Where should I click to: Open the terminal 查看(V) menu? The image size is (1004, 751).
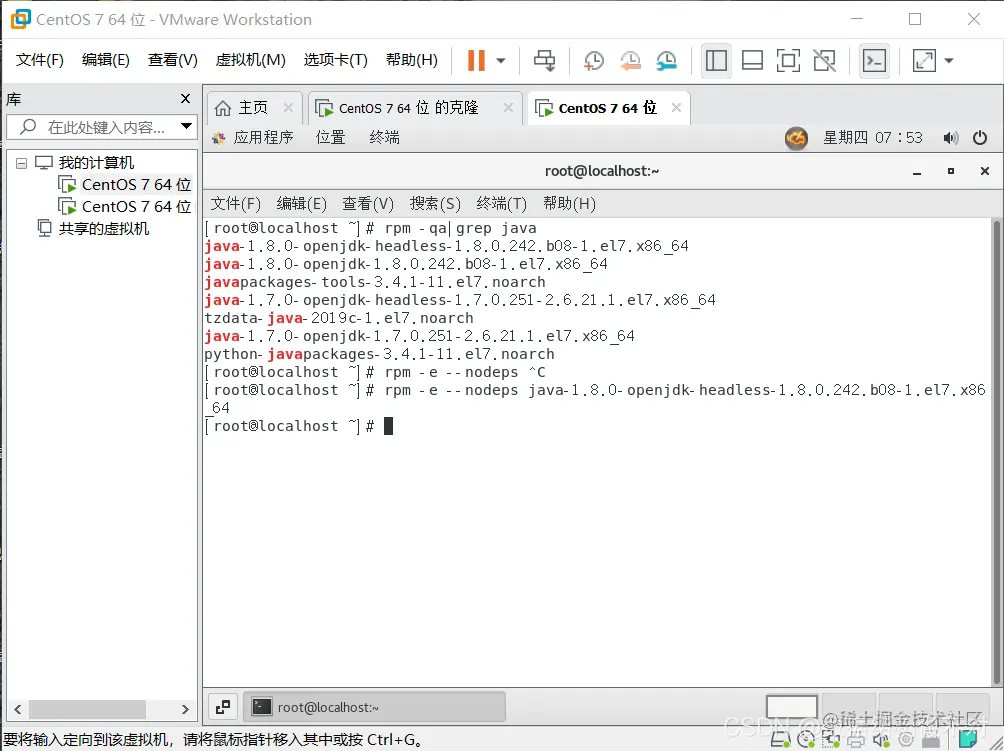[368, 204]
